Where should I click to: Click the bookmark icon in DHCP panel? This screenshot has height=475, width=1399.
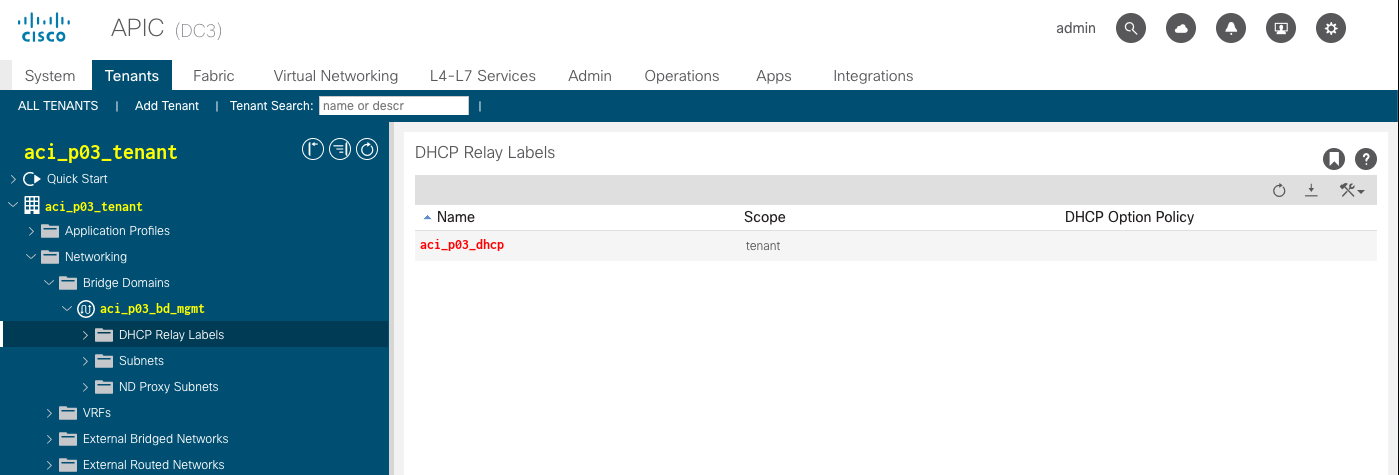click(1333, 159)
